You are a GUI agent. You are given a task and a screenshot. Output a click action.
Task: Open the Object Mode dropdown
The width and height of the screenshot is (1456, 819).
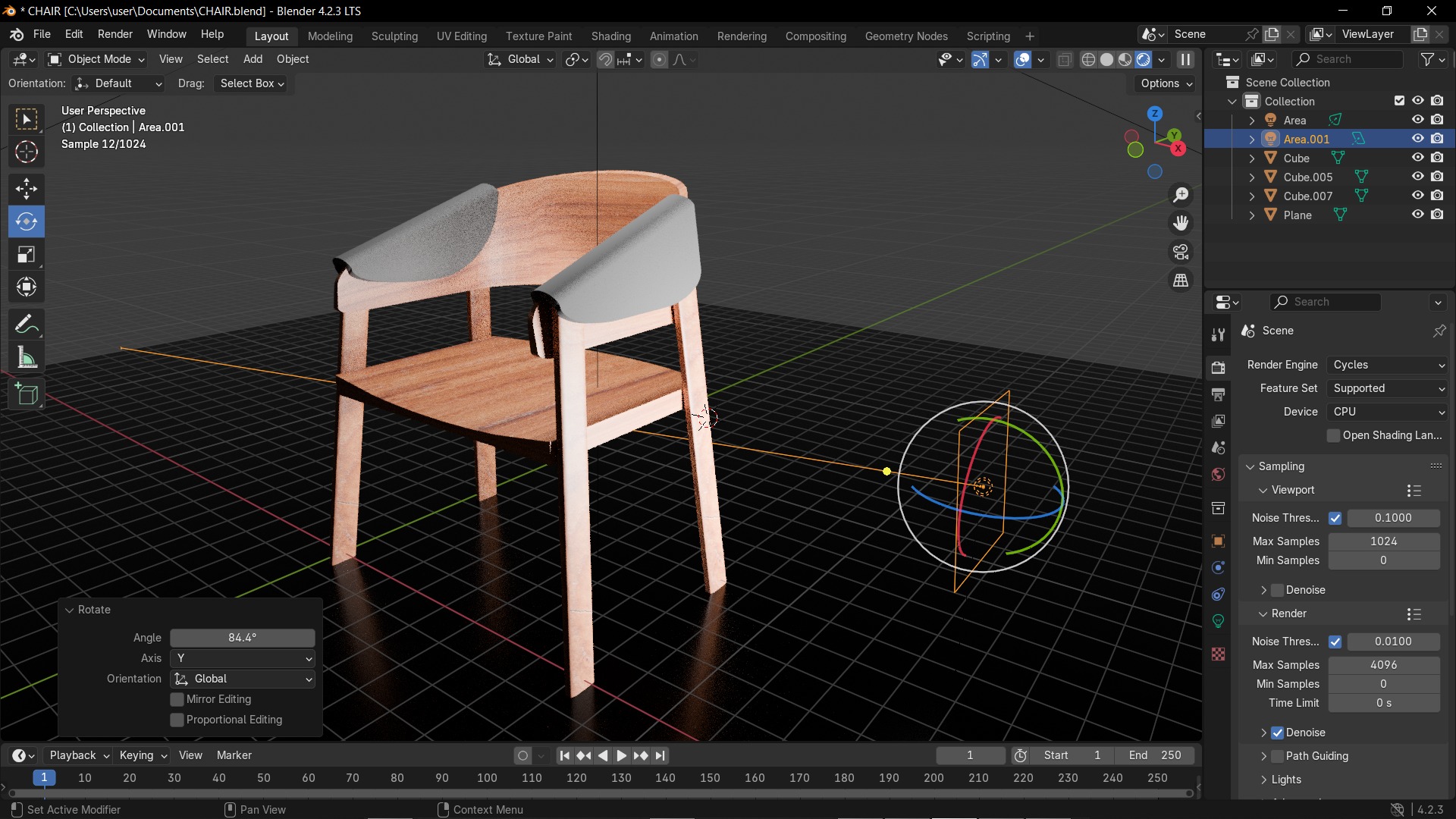[x=96, y=59]
